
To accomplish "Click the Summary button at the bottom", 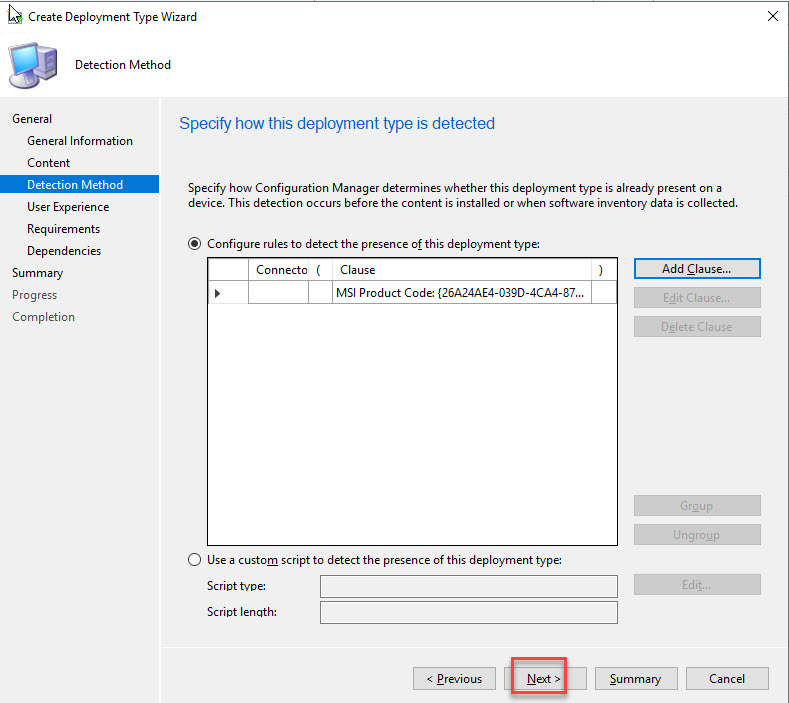I will coord(635,679).
